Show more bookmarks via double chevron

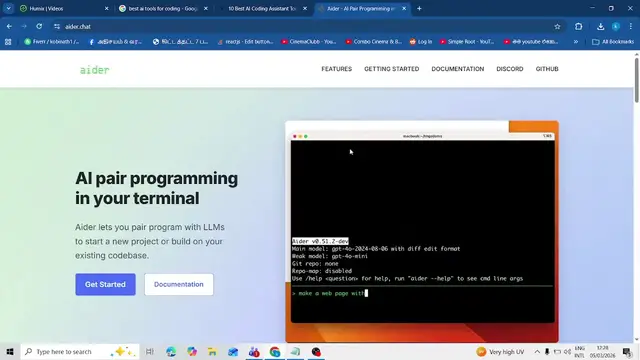576,42
